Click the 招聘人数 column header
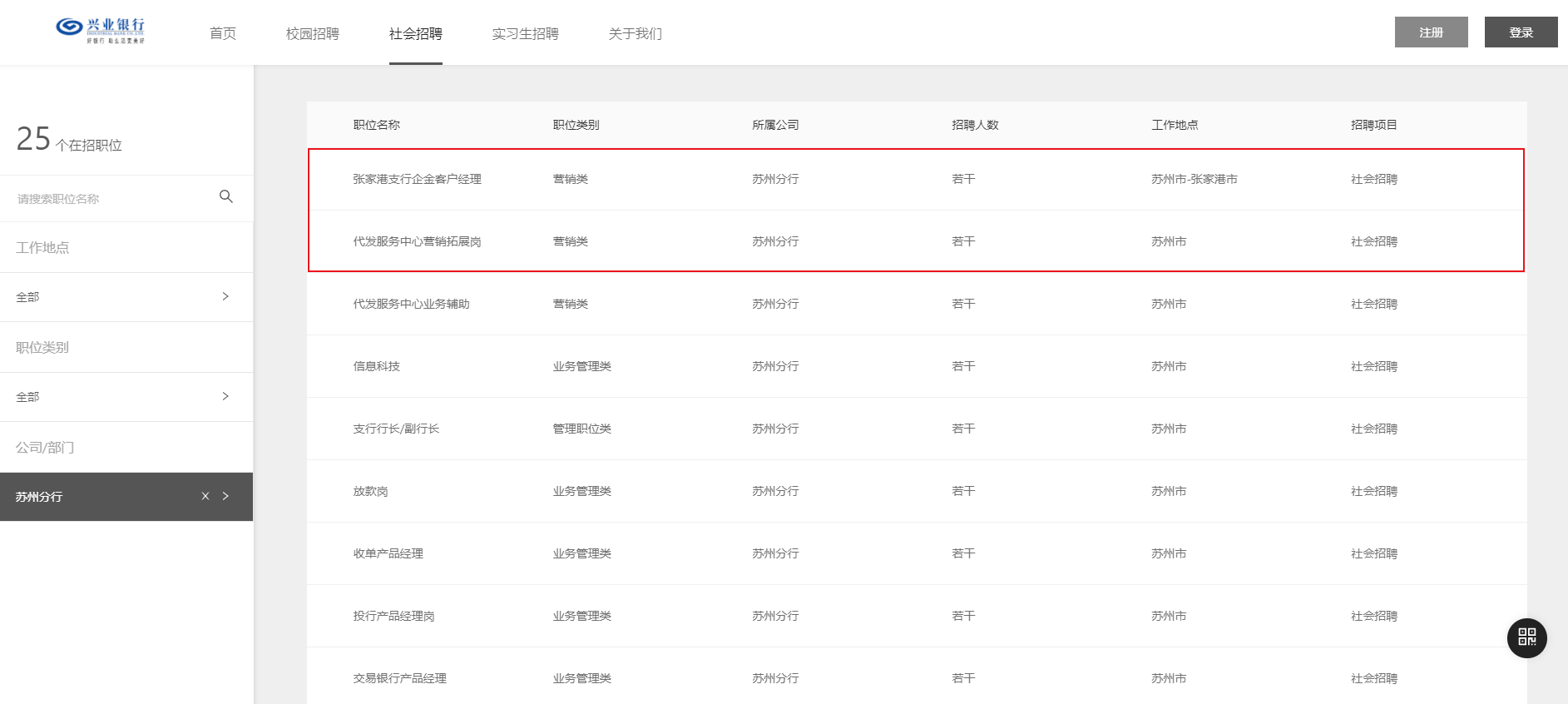The image size is (1568, 704). click(975, 125)
